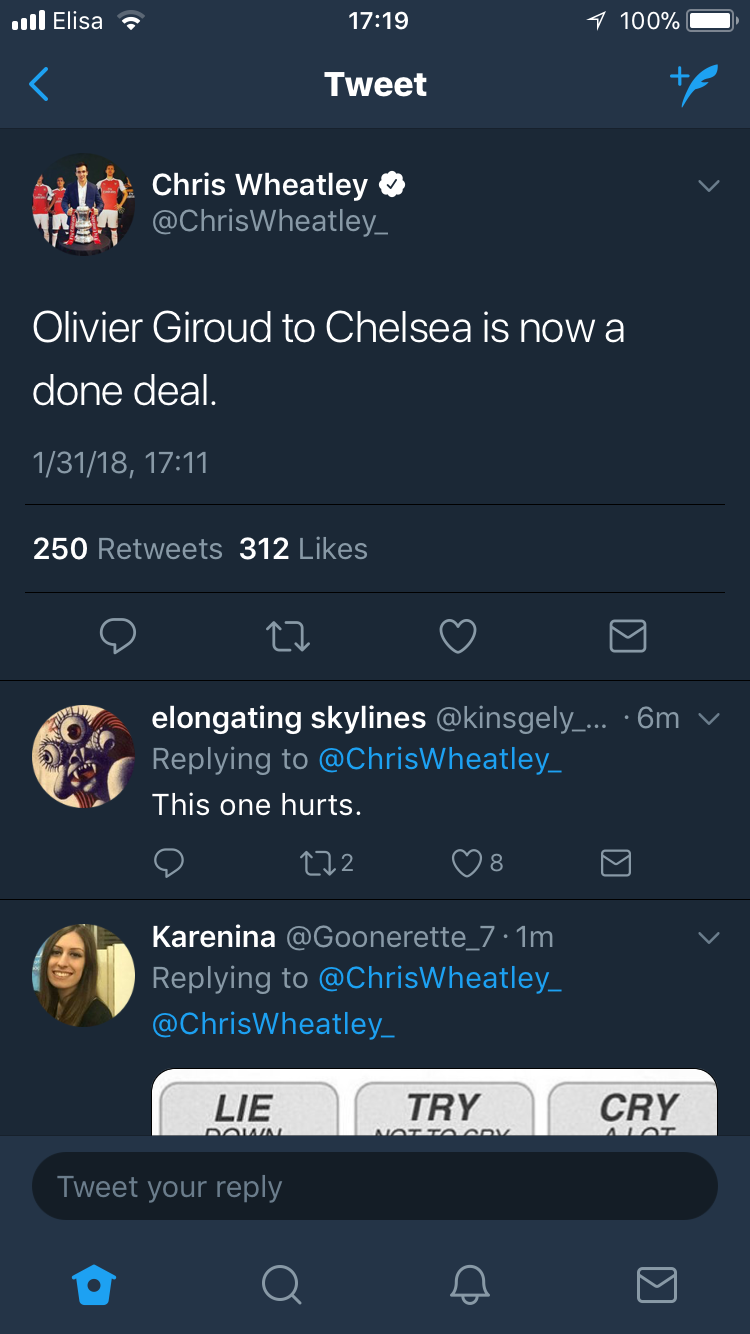View the 250 Retweets list

click(x=128, y=549)
